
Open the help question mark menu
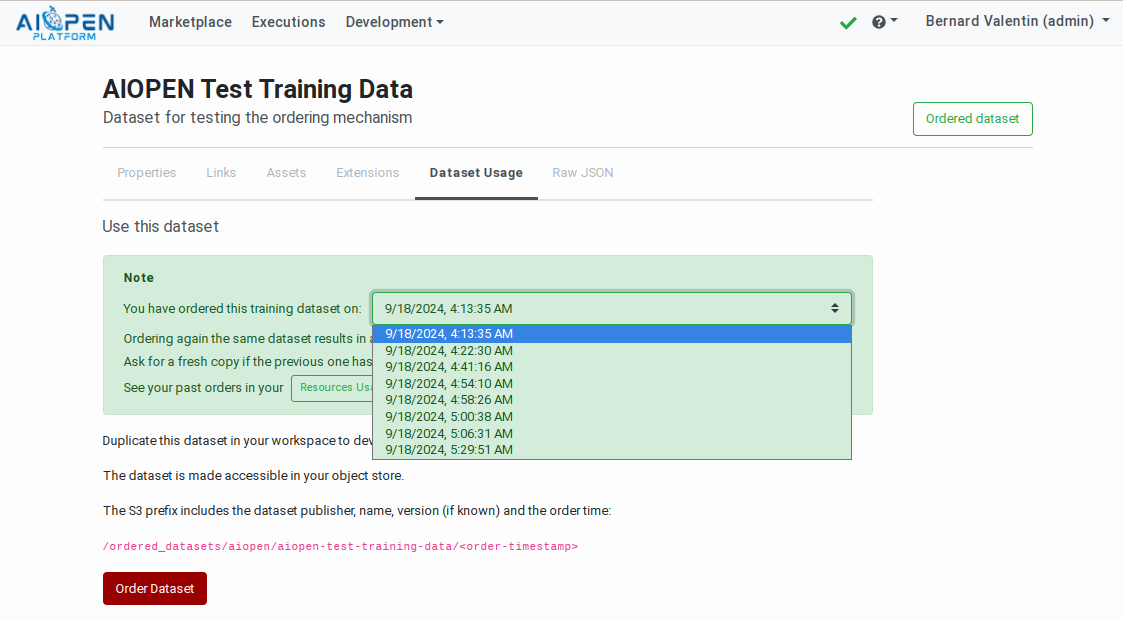[884, 22]
